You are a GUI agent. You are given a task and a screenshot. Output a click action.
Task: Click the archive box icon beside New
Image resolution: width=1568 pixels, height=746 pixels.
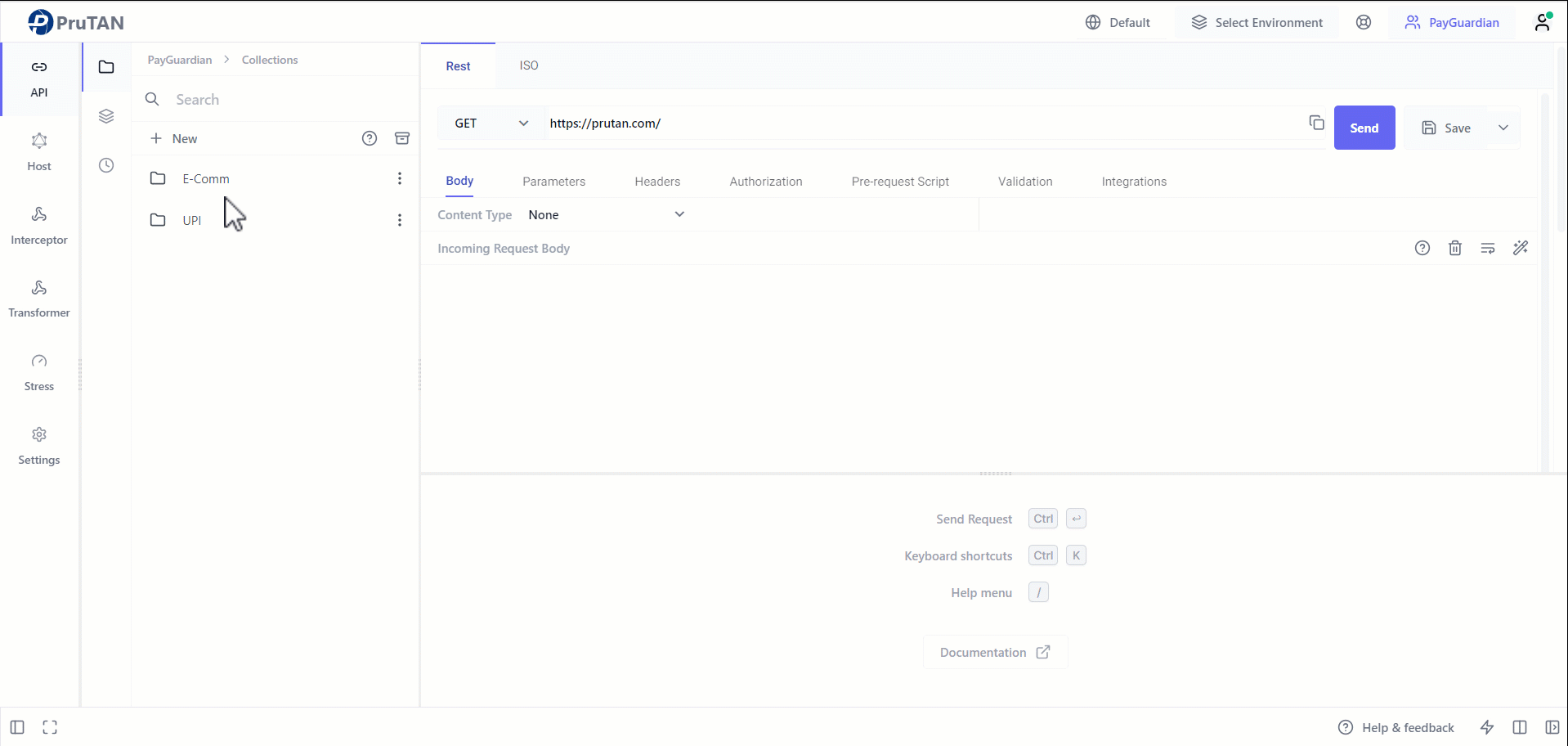(x=402, y=138)
